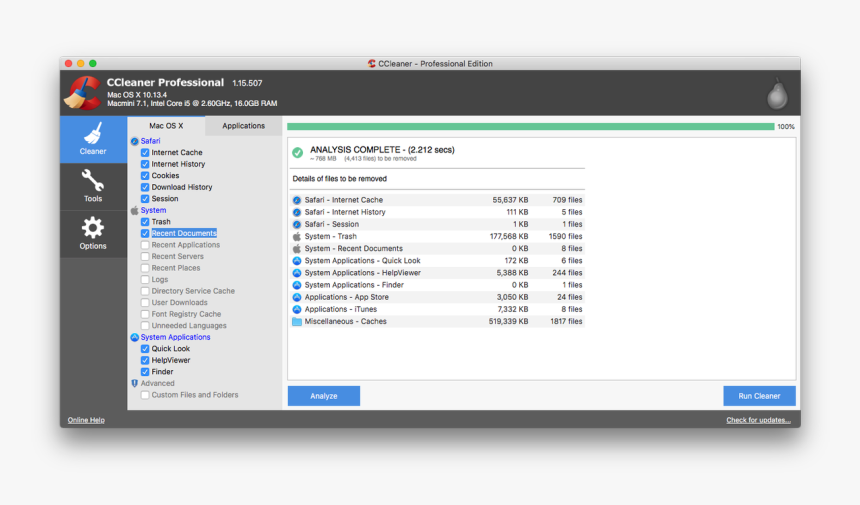Select 'Applications - App Store' result text
The width and height of the screenshot is (860, 505).
point(347,297)
